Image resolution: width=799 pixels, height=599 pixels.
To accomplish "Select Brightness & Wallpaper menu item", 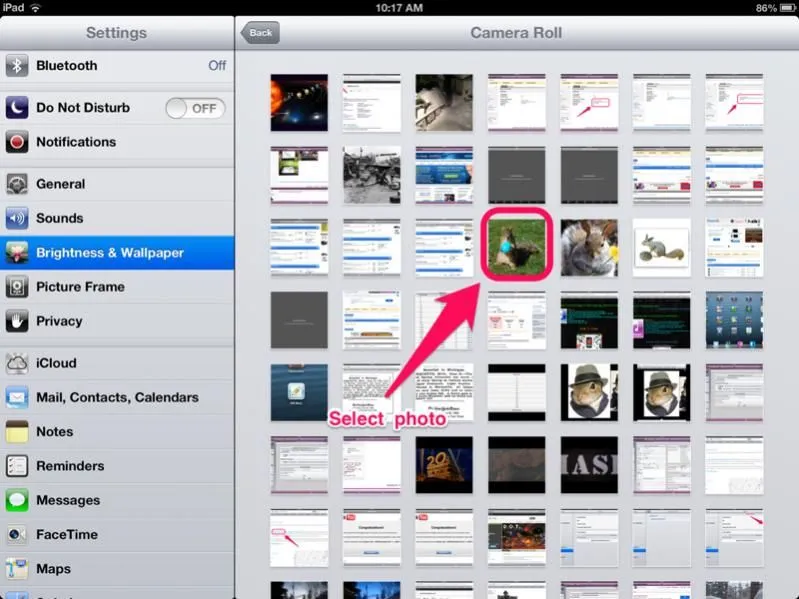I will click(110, 253).
